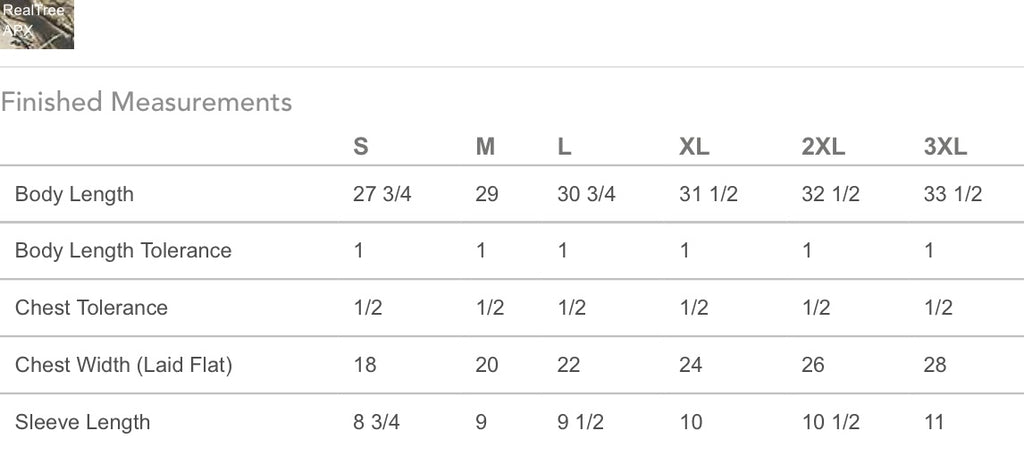Select the 3XL size column header
This screenshot has height=473, width=1024.
945,146
